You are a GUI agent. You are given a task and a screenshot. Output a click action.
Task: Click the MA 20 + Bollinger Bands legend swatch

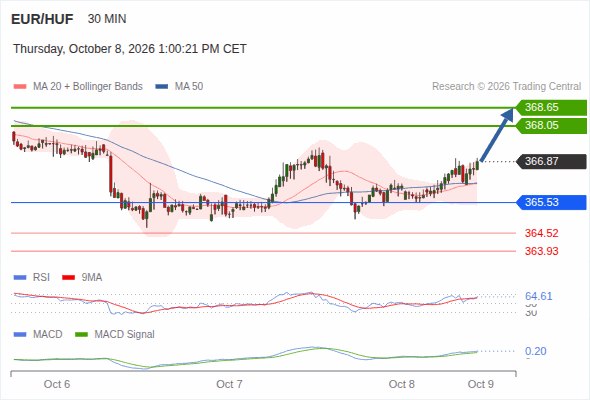pyautogui.click(x=20, y=87)
